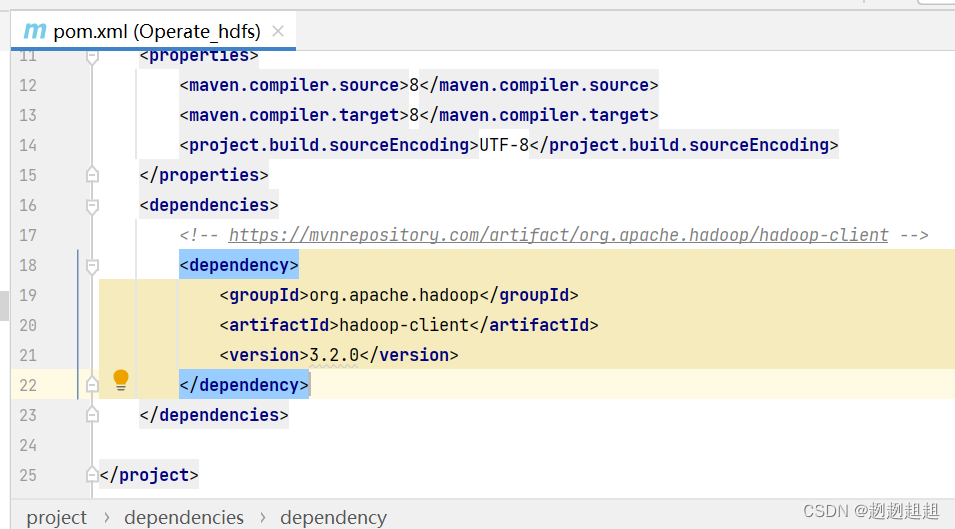Viewport: 955px width, 529px height.
Task: Click the opening <dependency> tag on line 18
Action: 239,265
